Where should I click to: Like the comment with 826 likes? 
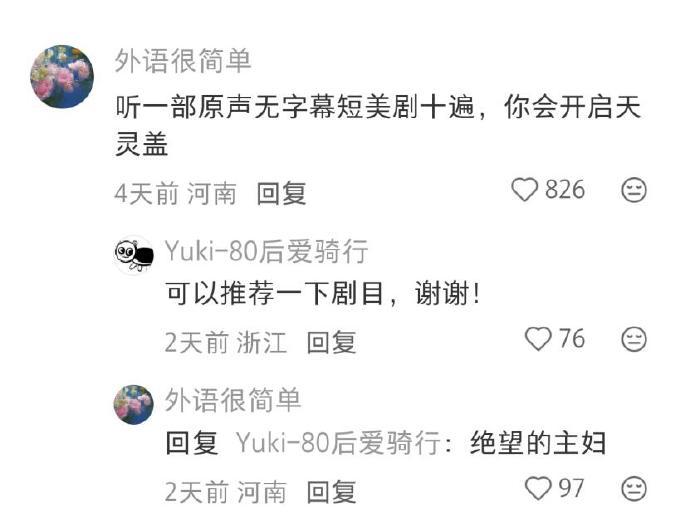(524, 190)
